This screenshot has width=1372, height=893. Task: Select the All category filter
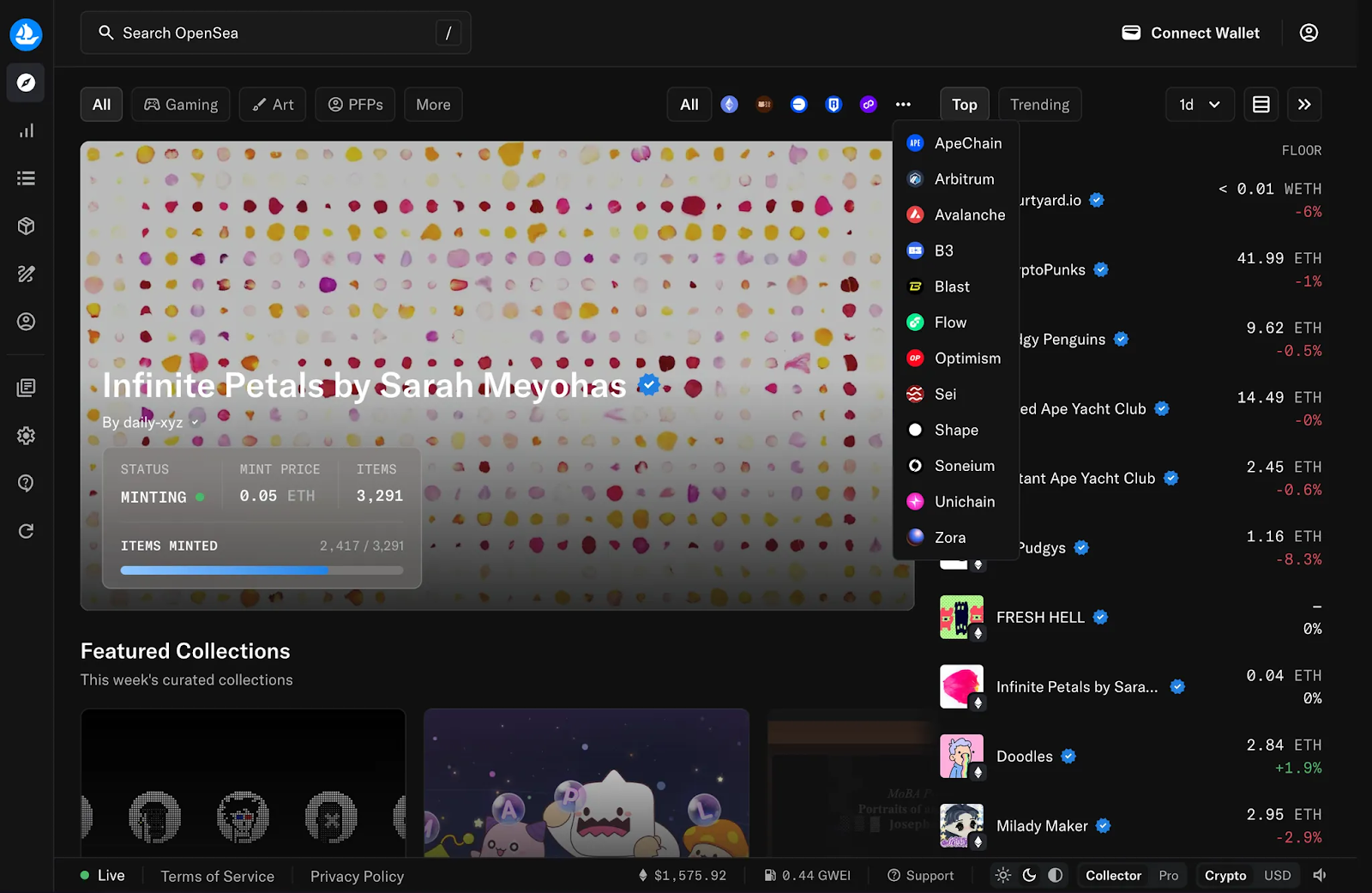pos(101,105)
